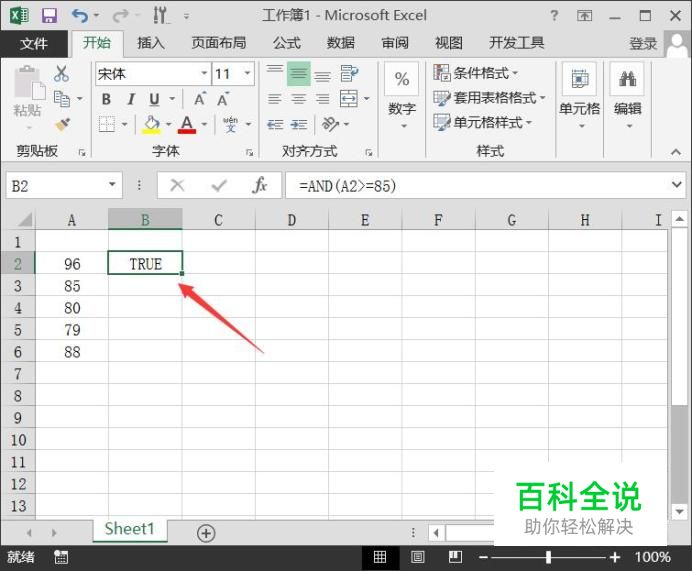The height and width of the screenshot is (571, 692).
Task: Switch to 审阅 Review tab
Action: (x=395, y=43)
